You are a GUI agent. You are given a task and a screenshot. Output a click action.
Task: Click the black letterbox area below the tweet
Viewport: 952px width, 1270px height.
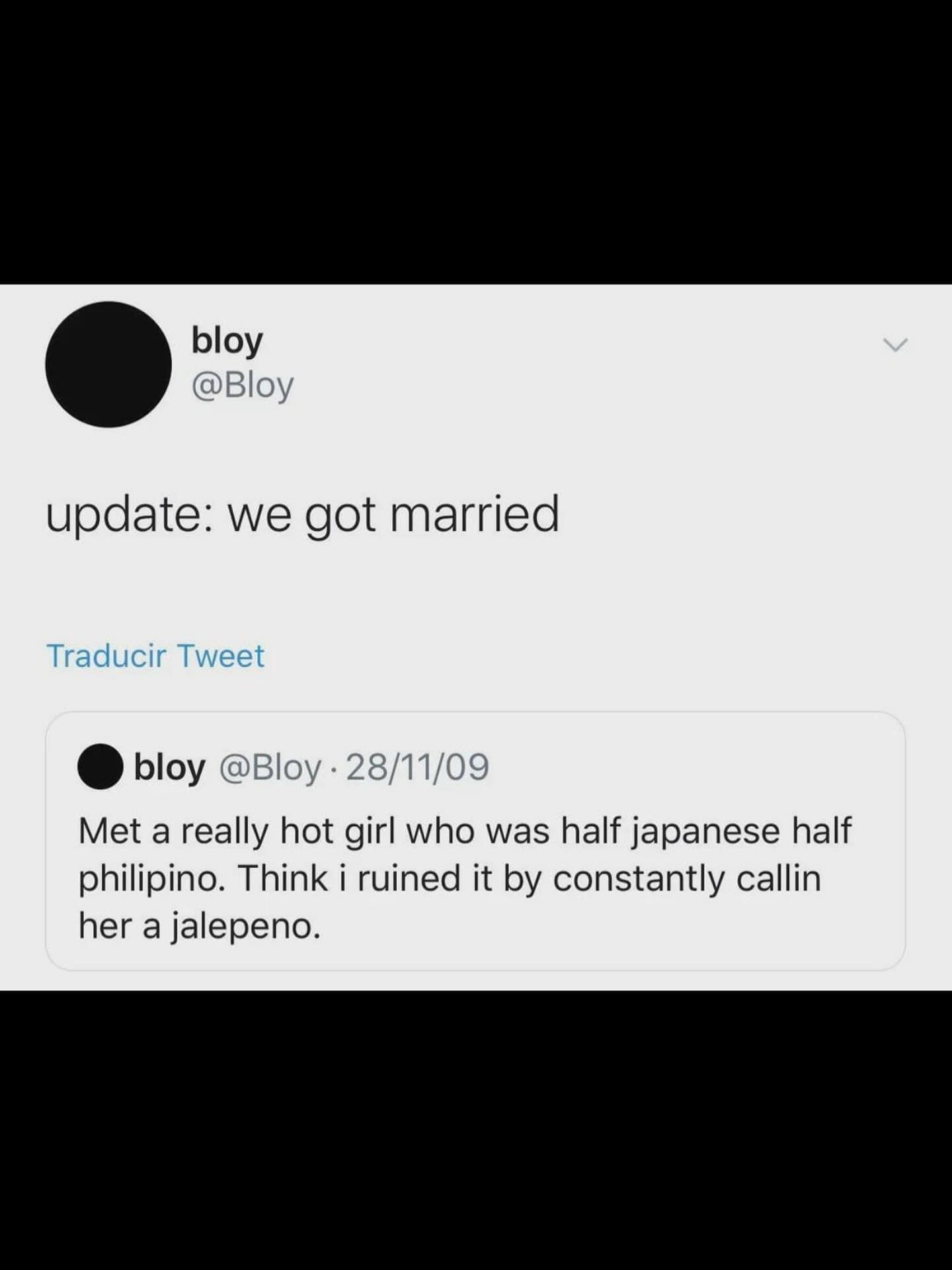tap(476, 1130)
